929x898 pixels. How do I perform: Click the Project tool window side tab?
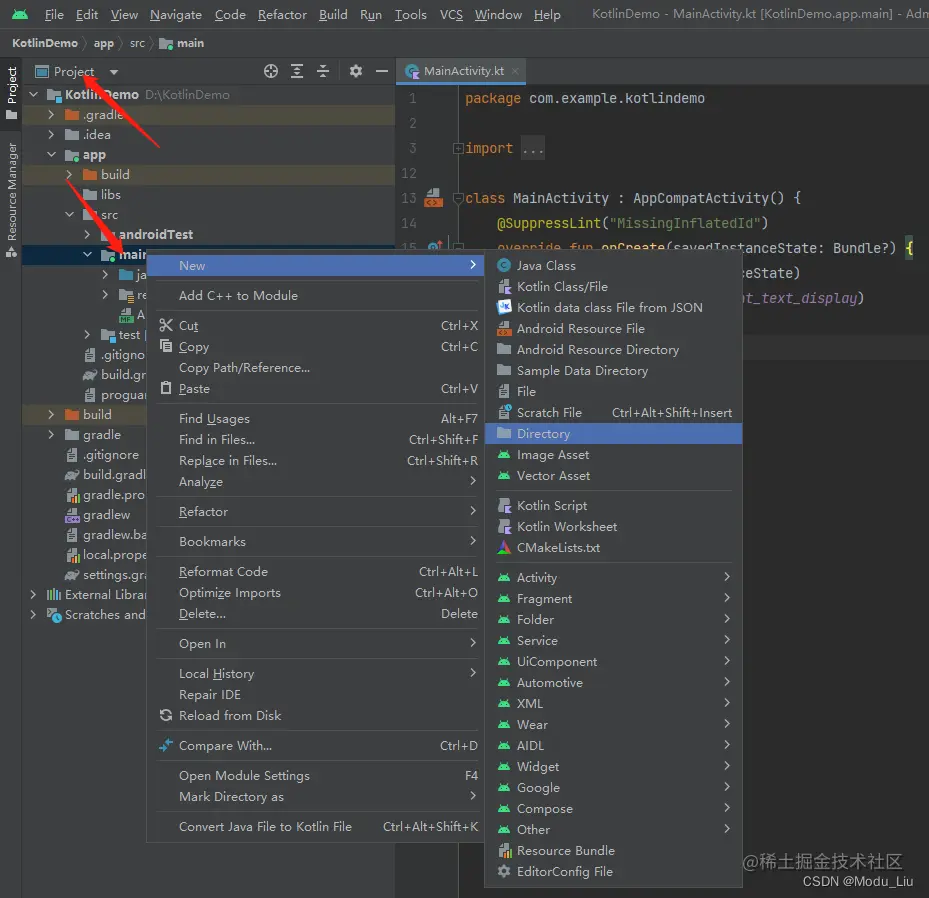(11, 92)
